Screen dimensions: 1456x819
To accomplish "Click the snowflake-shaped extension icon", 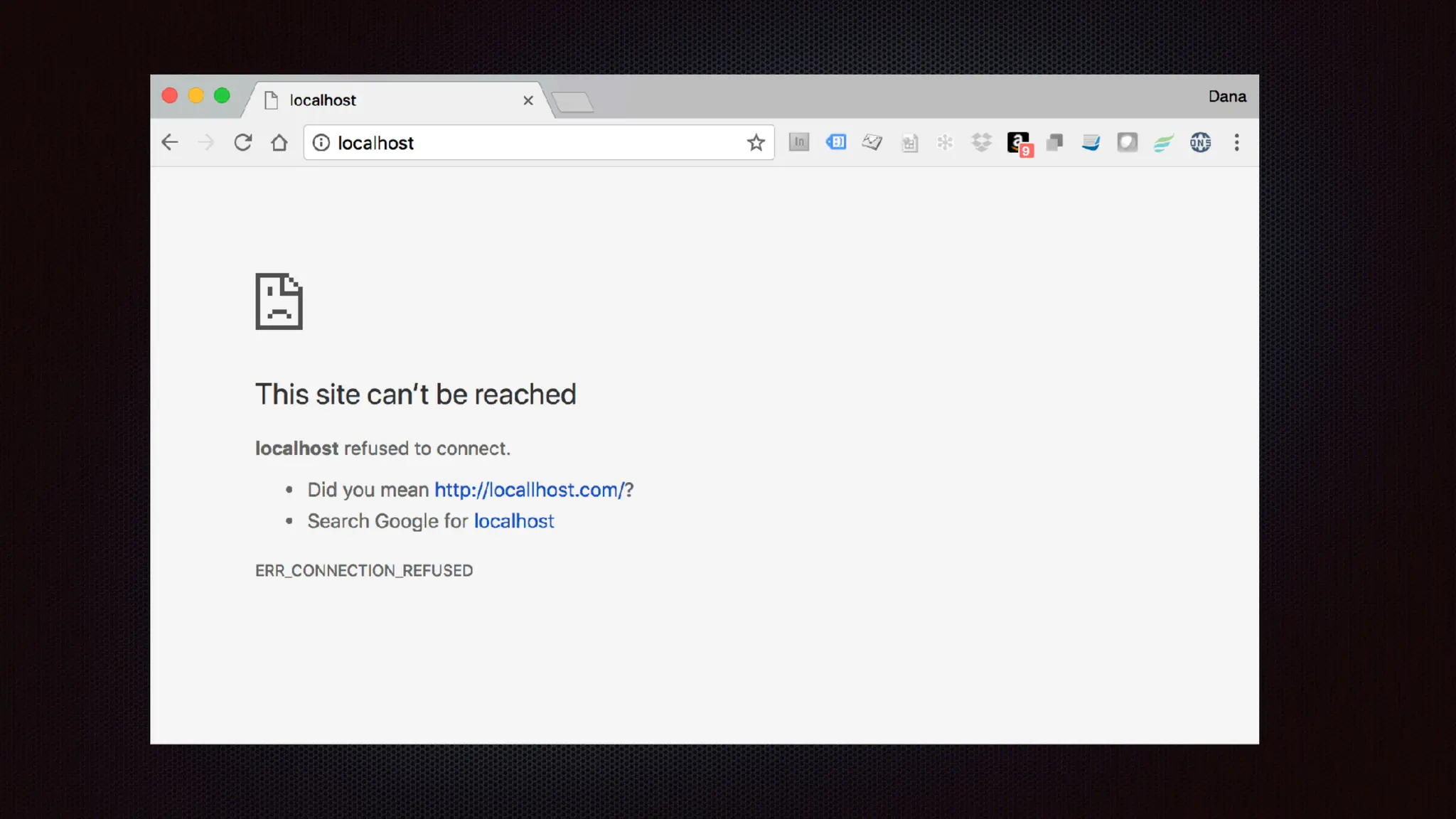I will (945, 143).
